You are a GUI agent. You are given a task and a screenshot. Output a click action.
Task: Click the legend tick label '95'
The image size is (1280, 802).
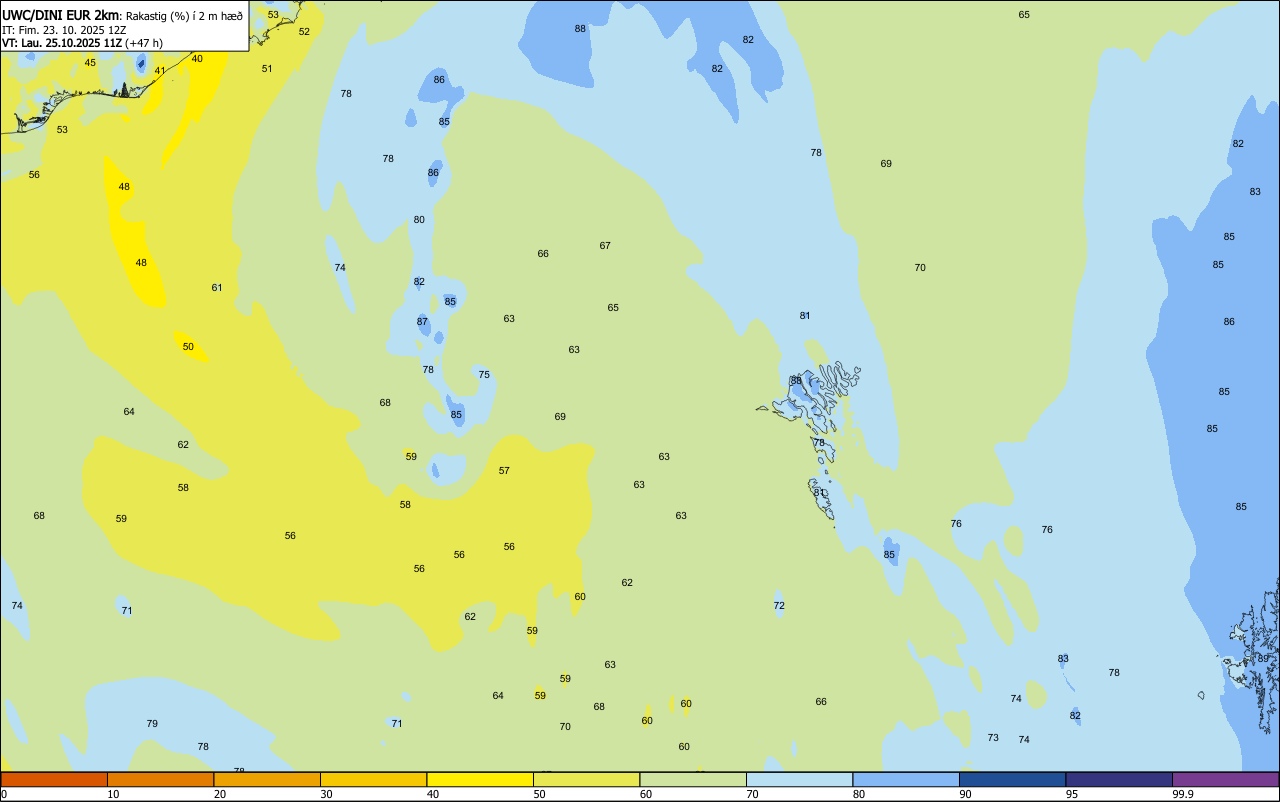1072,794
